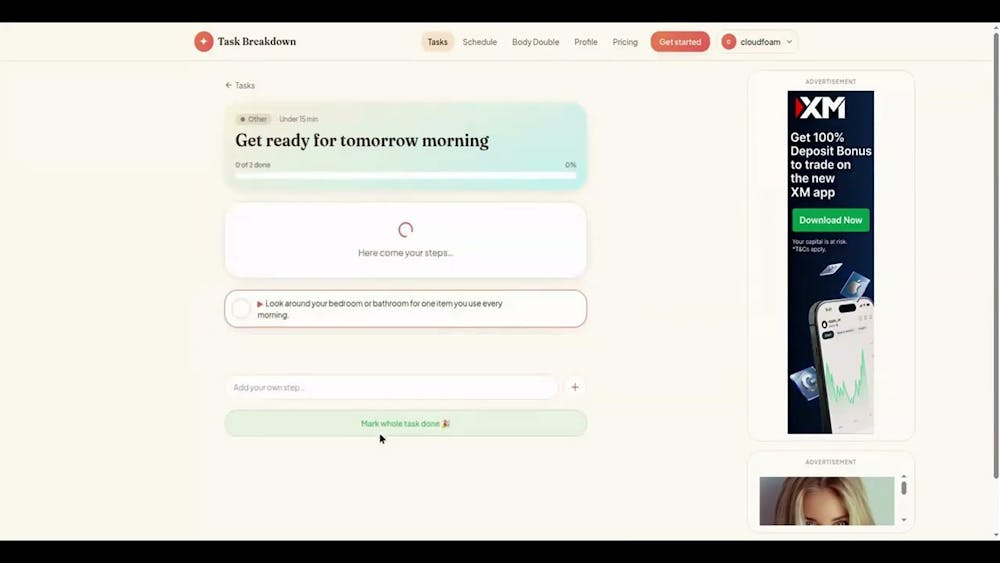The width and height of the screenshot is (1000, 563).
Task: Click the ad scrollbar up arrow
Action: 904,476
